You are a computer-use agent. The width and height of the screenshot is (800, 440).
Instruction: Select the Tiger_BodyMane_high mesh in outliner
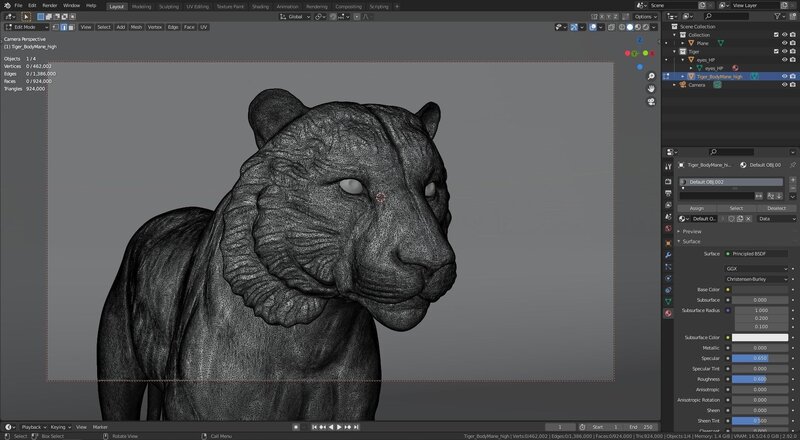(x=718, y=76)
